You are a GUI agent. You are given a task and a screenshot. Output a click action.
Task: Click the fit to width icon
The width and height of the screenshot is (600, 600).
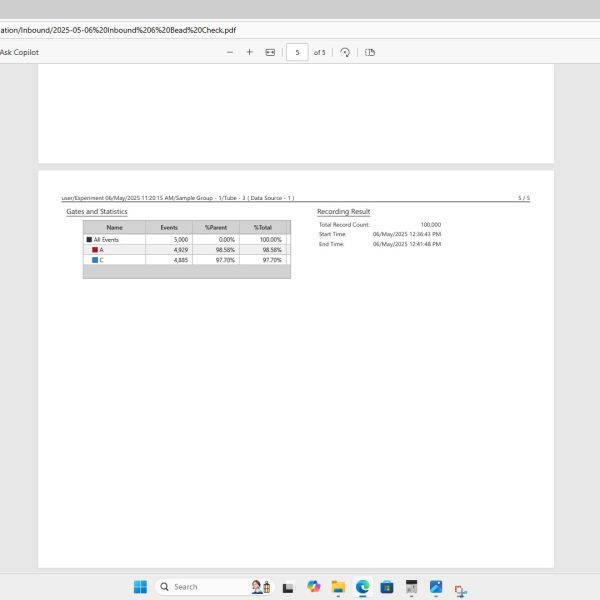pyautogui.click(x=270, y=52)
